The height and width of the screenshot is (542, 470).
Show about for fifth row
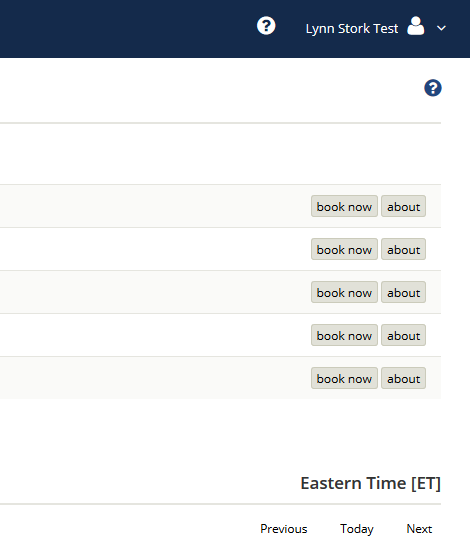coord(403,378)
